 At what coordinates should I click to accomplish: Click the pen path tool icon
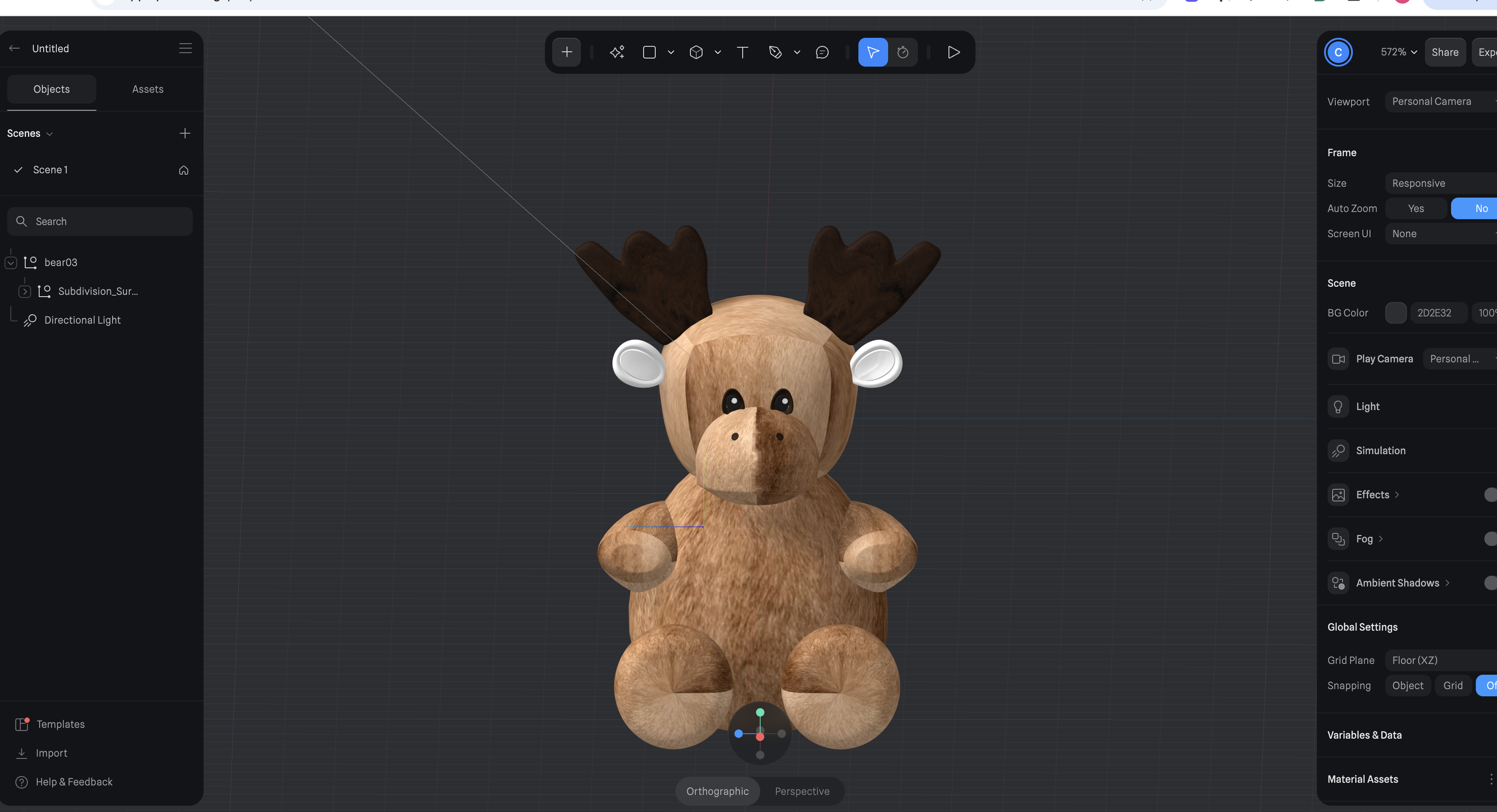[x=775, y=52]
